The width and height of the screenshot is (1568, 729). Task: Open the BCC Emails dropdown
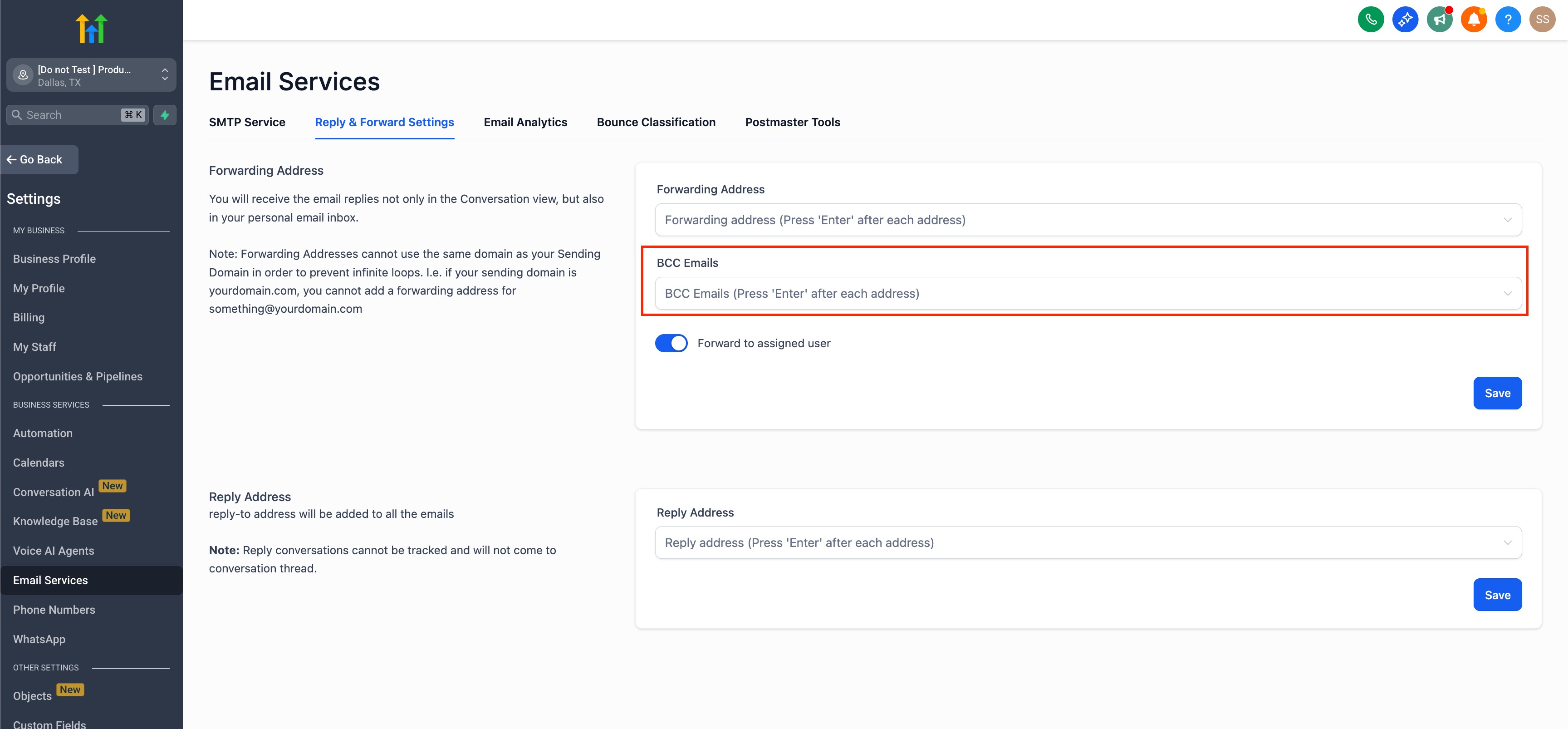1088,294
